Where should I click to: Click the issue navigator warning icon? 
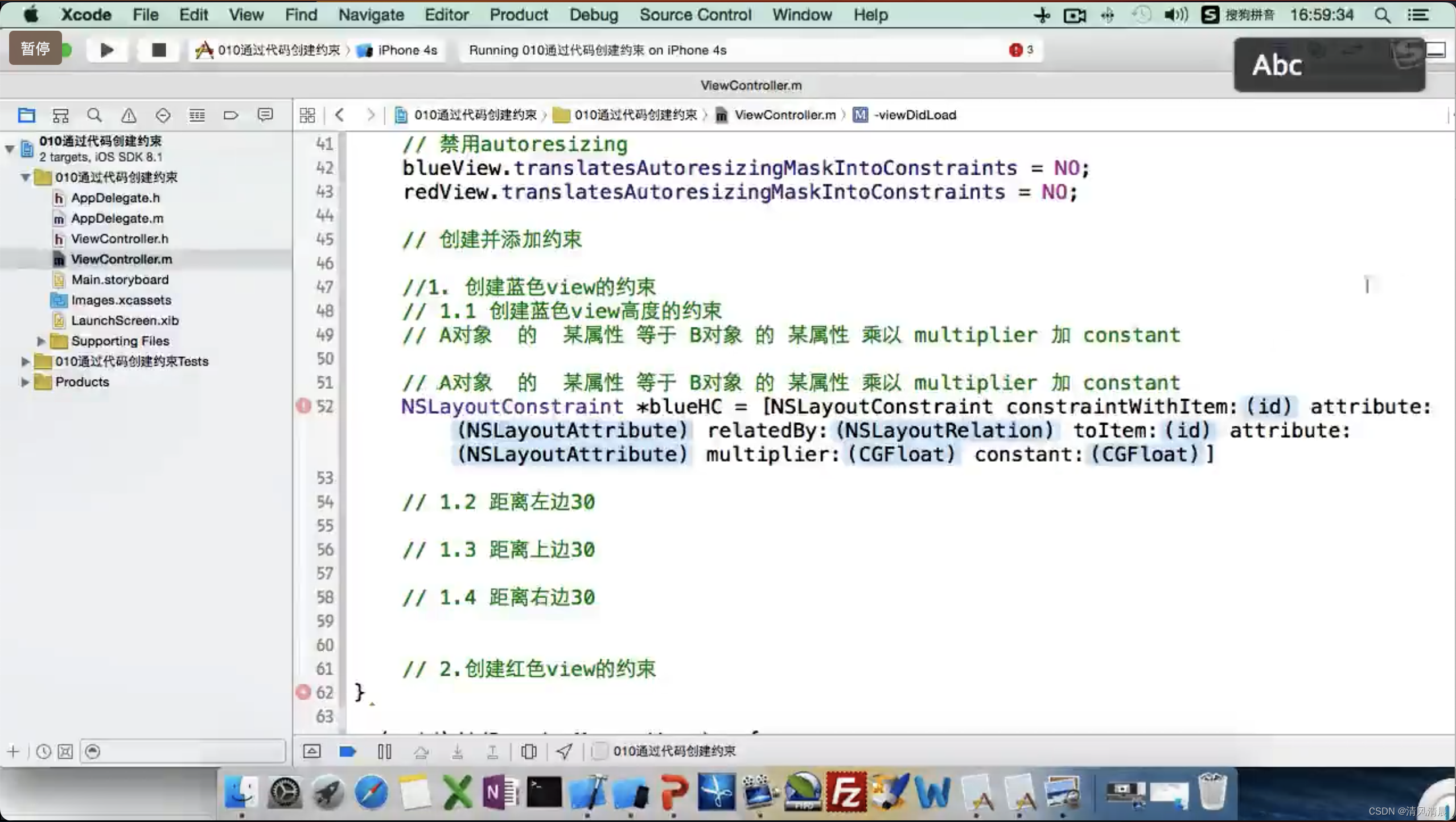tap(129, 114)
